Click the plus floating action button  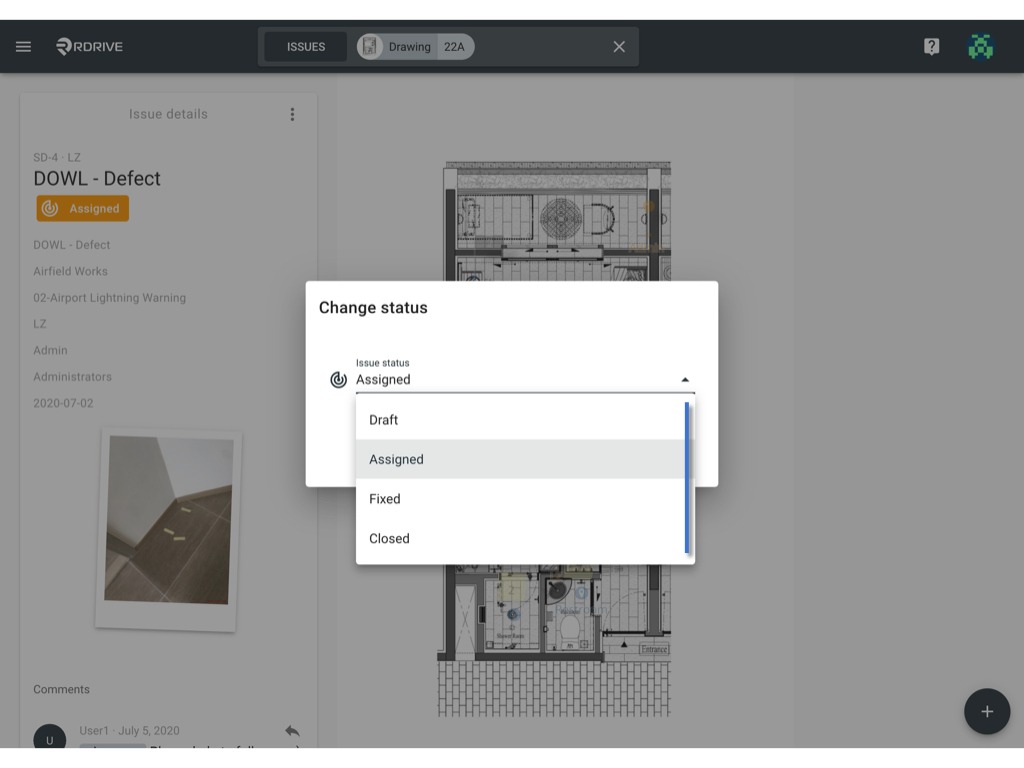pos(987,711)
